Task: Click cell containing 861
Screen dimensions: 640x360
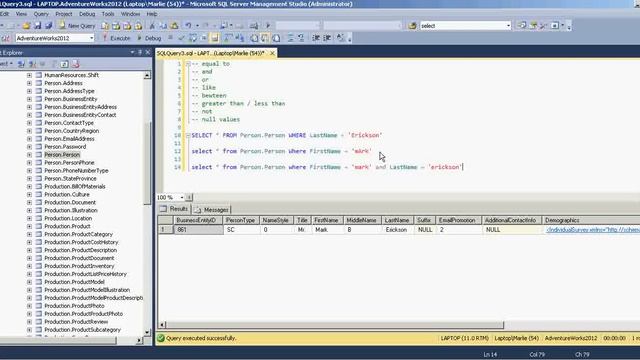Action: (x=198, y=230)
